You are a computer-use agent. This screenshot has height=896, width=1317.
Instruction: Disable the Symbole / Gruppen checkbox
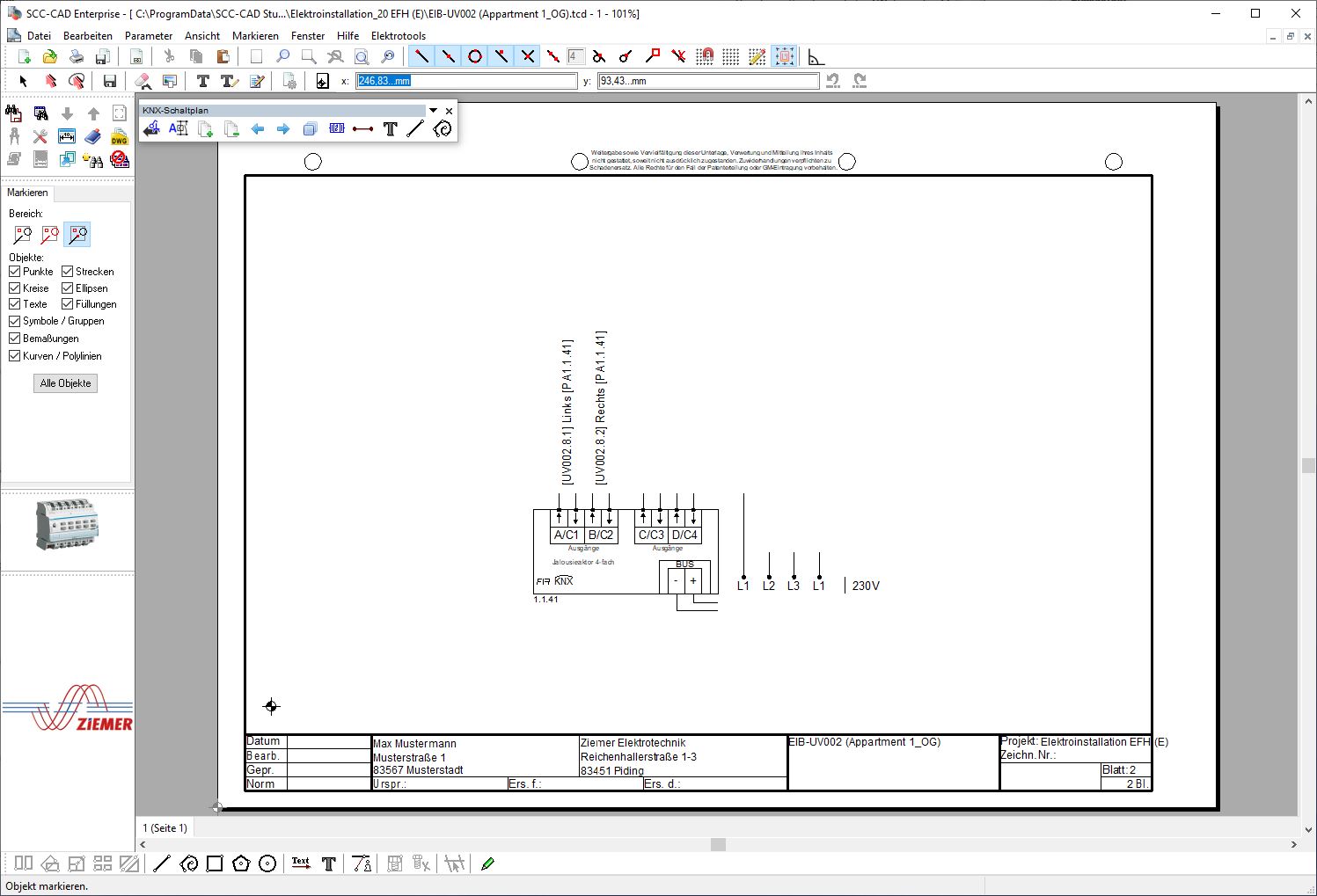tap(15, 321)
